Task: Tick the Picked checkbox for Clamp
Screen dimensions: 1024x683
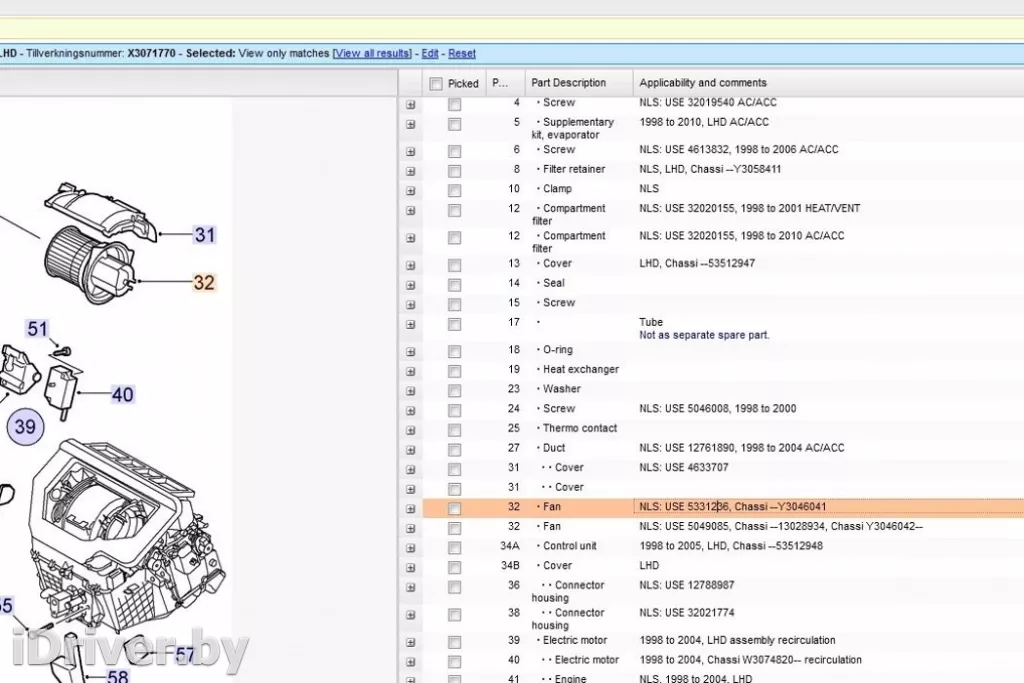Action: coord(455,191)
